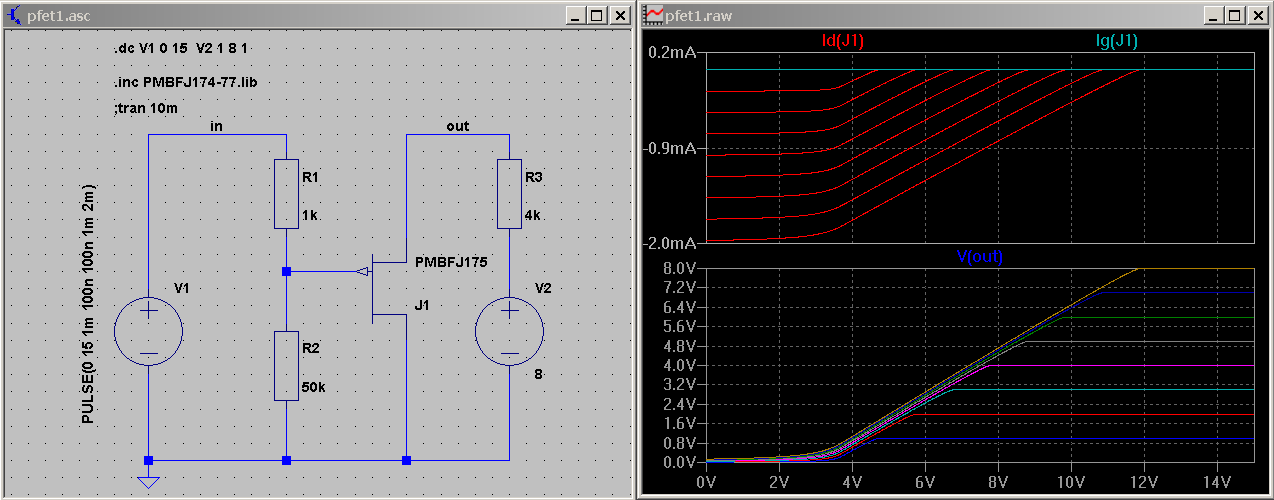The width and height of the screenshot is (1274, 500).
Task: Close the pfet1.raw waveform window
Action: (x=1256, y=15)
